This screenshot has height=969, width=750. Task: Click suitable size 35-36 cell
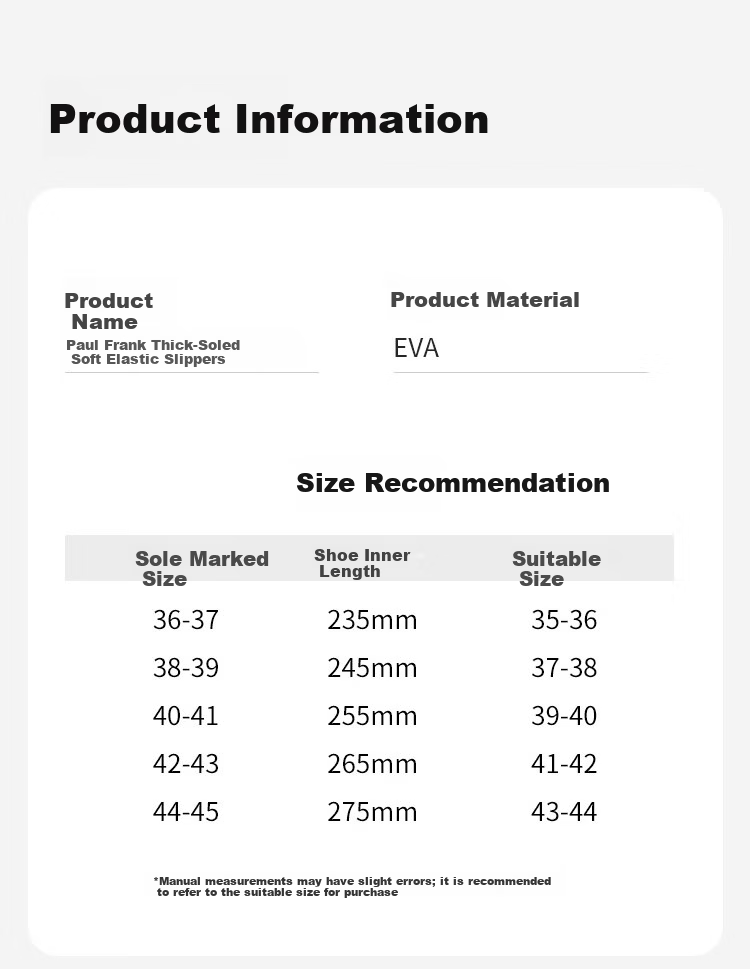[564, 620]
